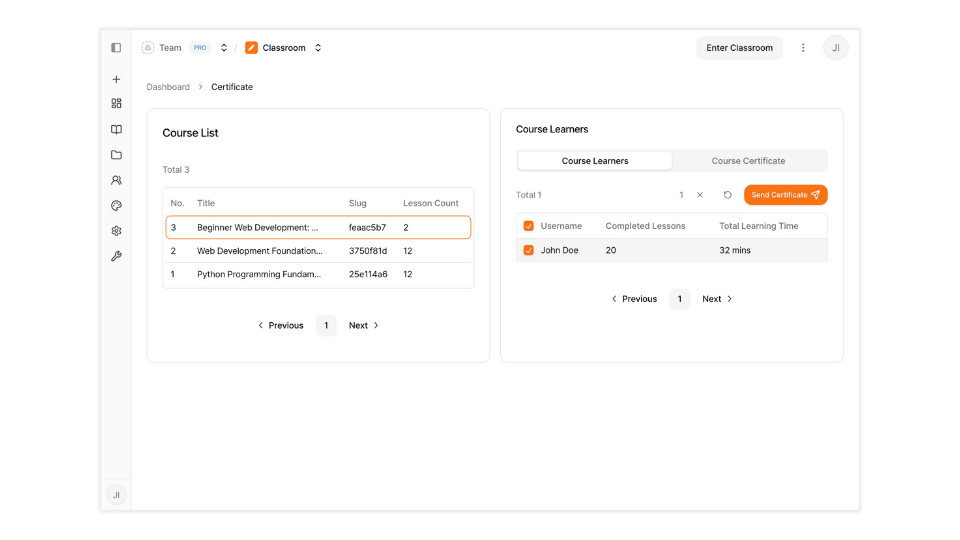Viewport: 960px width, 540px height.
Task: Click the Team label in header
Action: tap(170, 48)
